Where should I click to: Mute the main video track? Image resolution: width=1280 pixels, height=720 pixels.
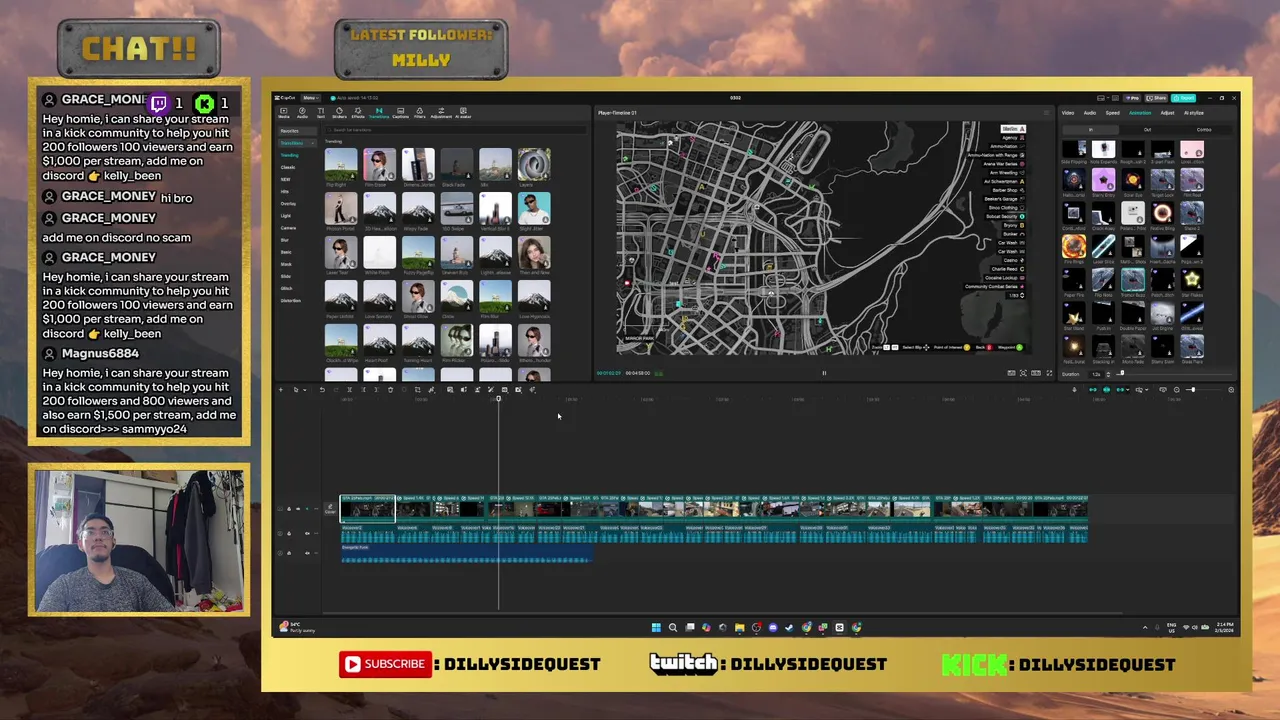pyautogui.click(x=307, y=509)
